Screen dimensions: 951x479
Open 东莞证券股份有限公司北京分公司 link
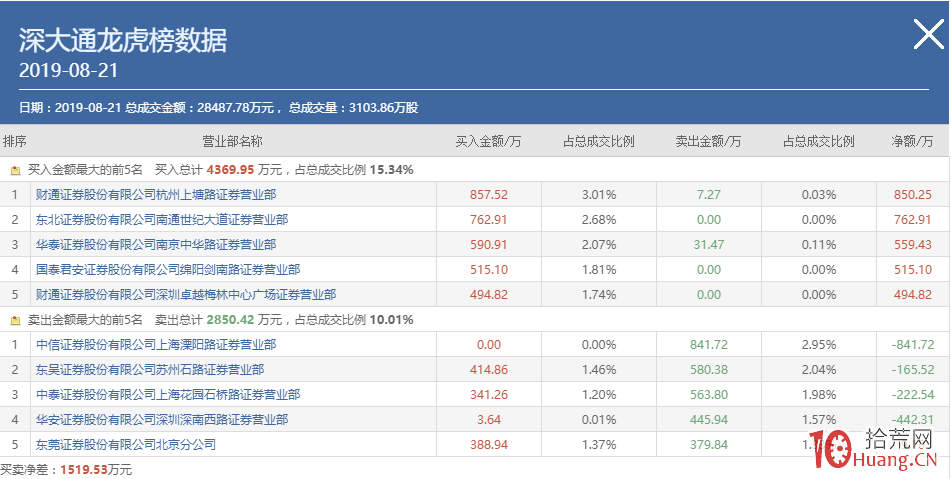126,444
